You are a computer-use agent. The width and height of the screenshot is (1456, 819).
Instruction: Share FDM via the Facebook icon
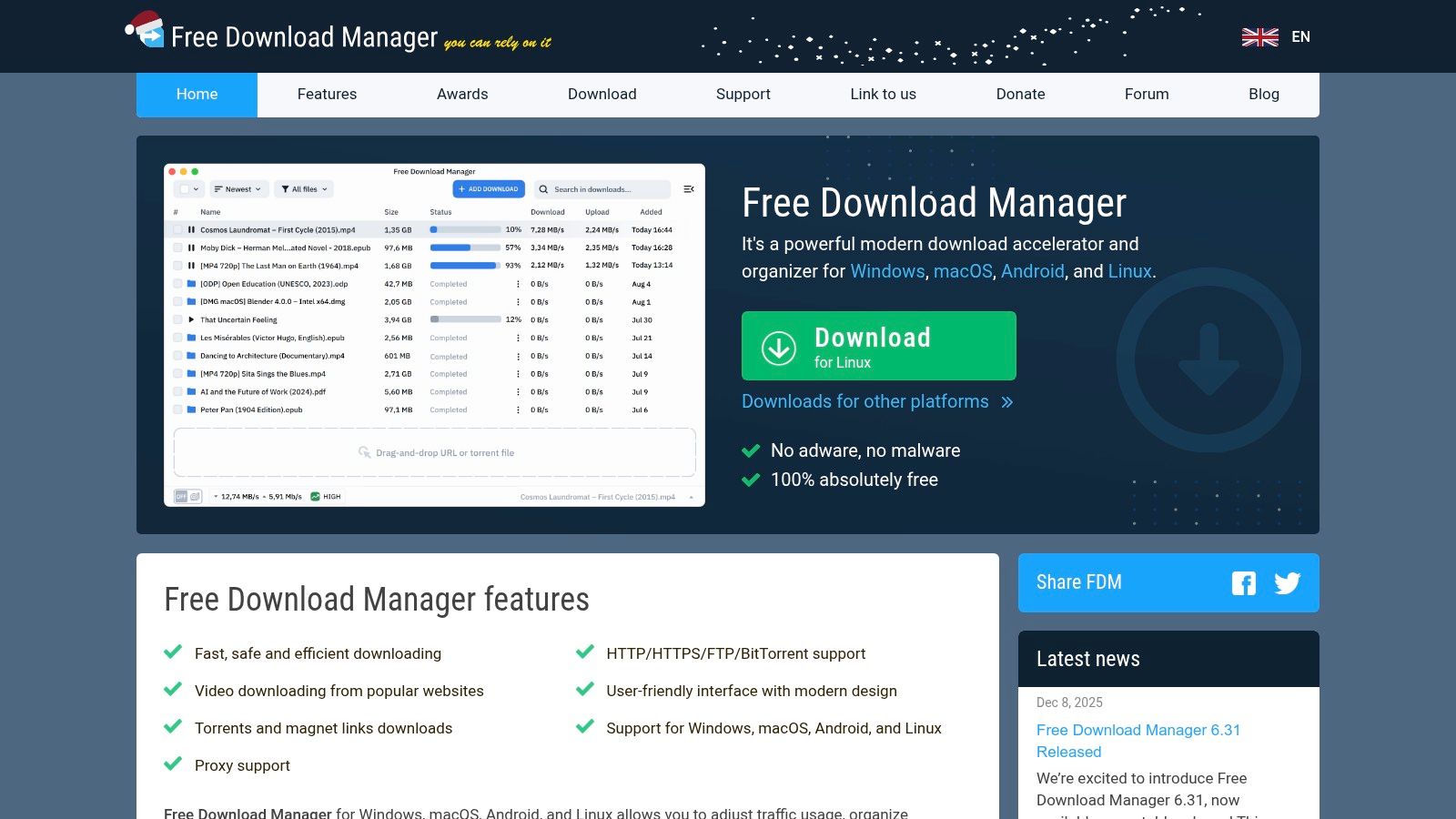1243,583
